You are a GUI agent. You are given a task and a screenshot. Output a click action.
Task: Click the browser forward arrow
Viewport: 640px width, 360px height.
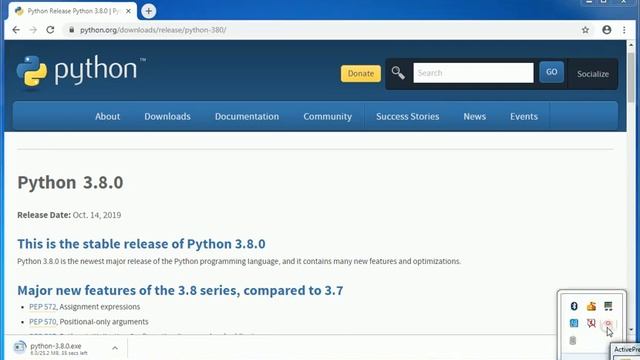point(33,30)
